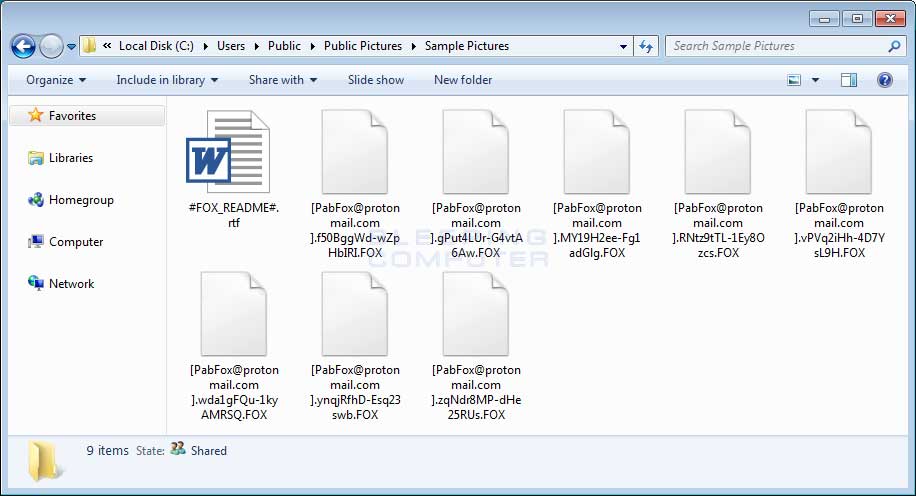Viewport: 916px width, 496px height.
Task: Click file name ending gPut4LUr-G4vtA6Aw.FOX
Action: pos(476,230)
